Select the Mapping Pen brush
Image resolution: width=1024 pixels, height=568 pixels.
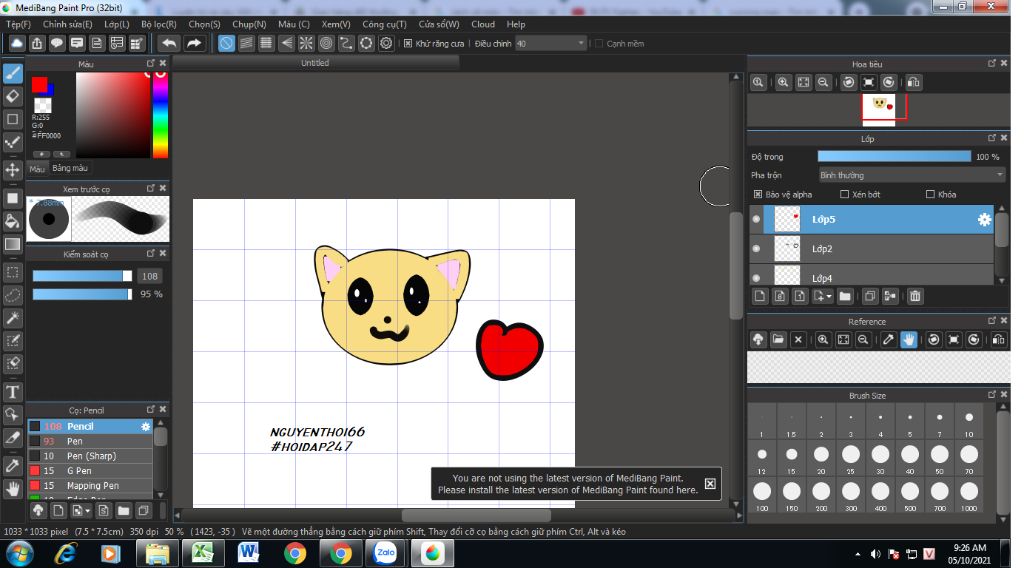[x=91, y=486]
